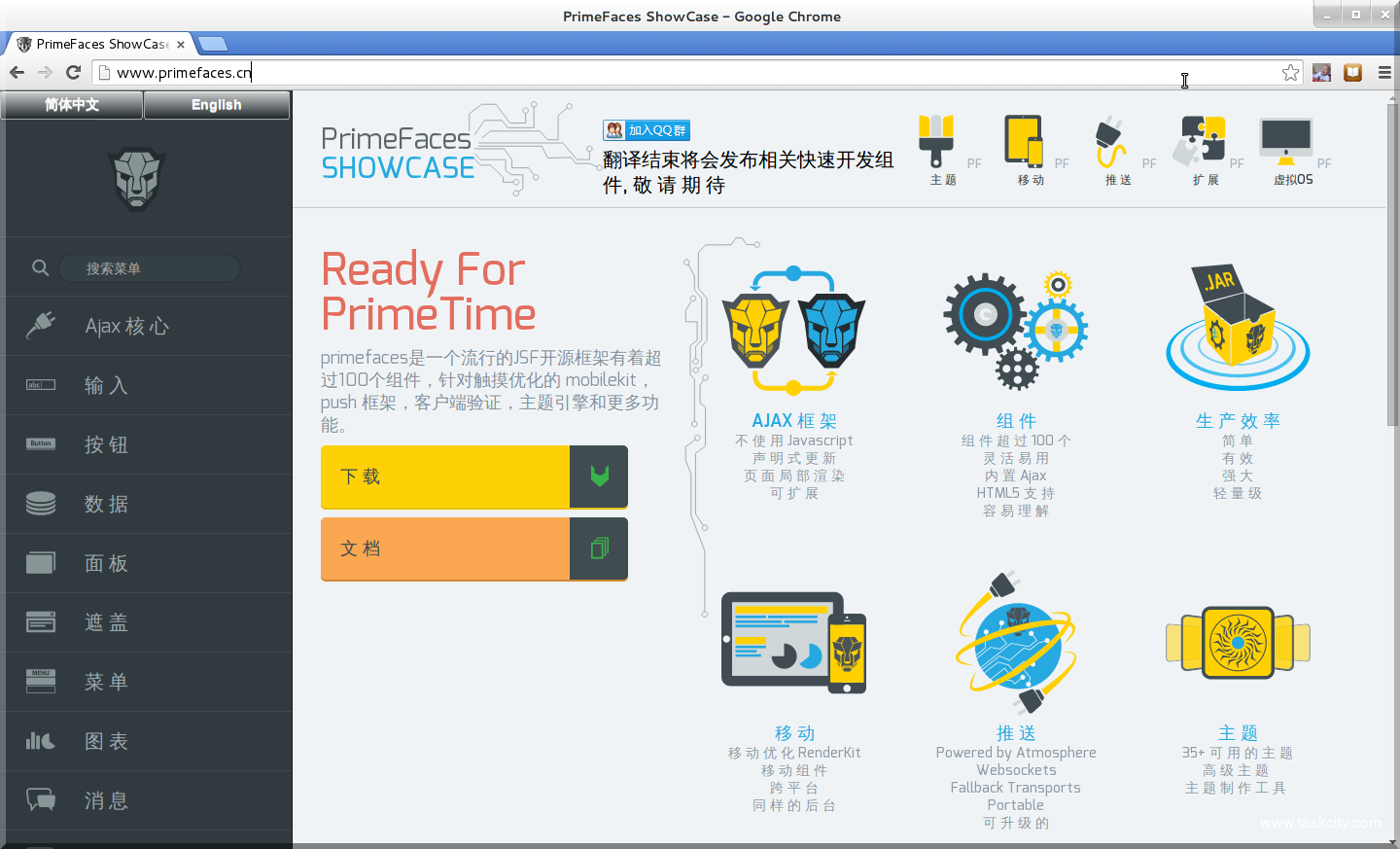Switch to the 简体中文 language tab

tap(72, 105)
